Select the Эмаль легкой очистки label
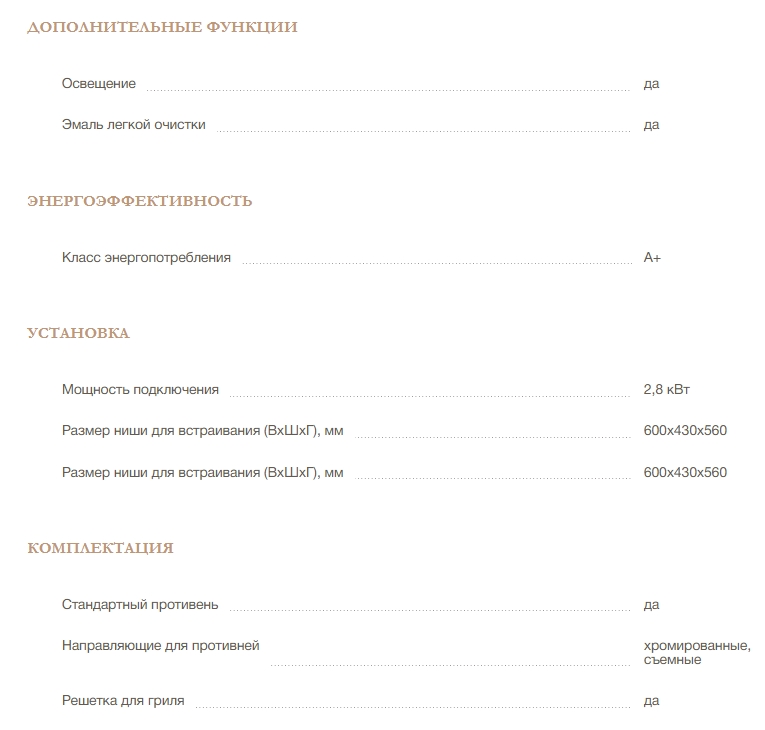The height and width of the screenshot is (730, 765). coord(134,125)
